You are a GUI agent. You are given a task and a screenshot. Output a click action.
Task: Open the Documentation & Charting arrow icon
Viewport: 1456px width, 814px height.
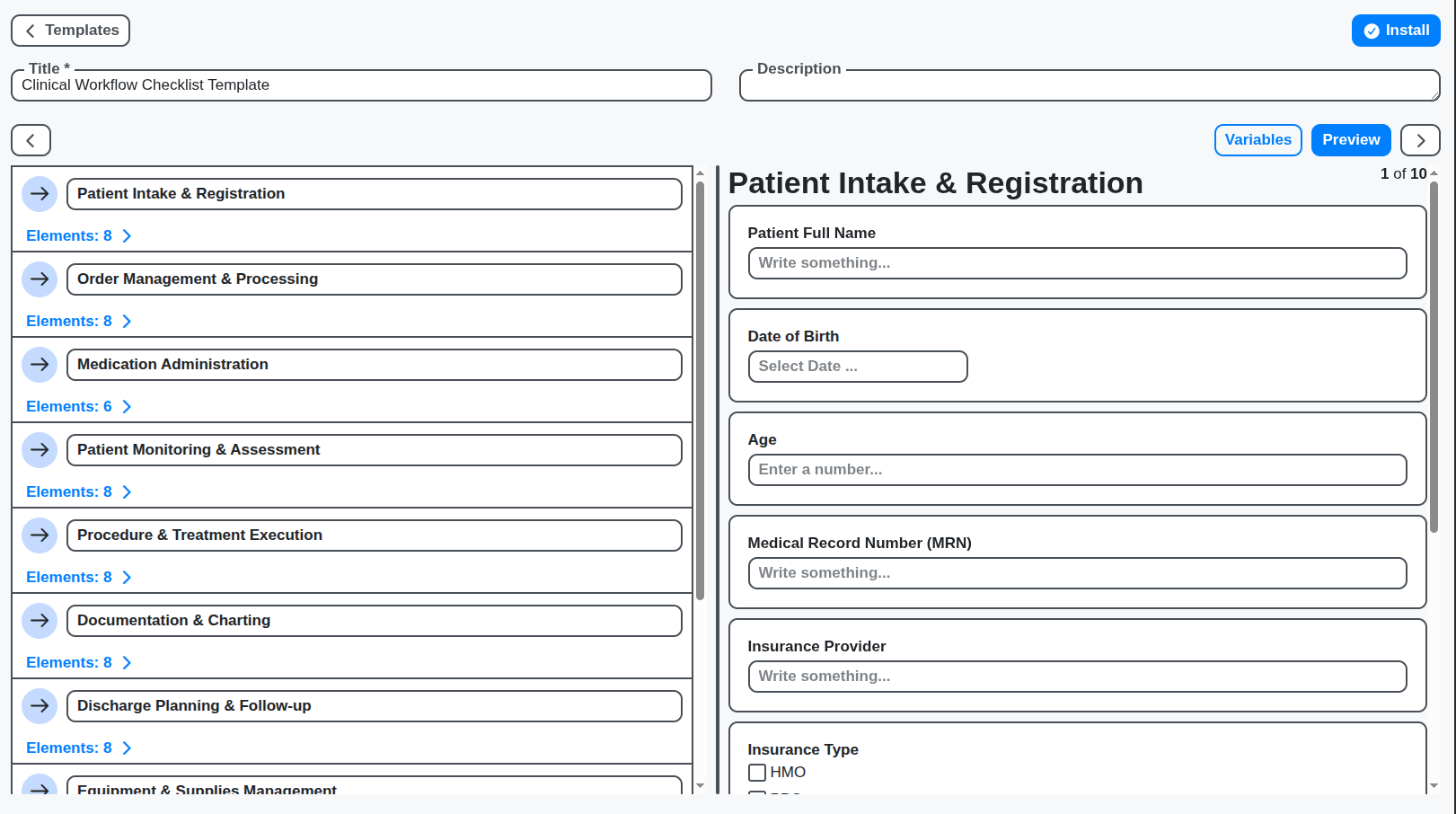(x=40, y=620)
